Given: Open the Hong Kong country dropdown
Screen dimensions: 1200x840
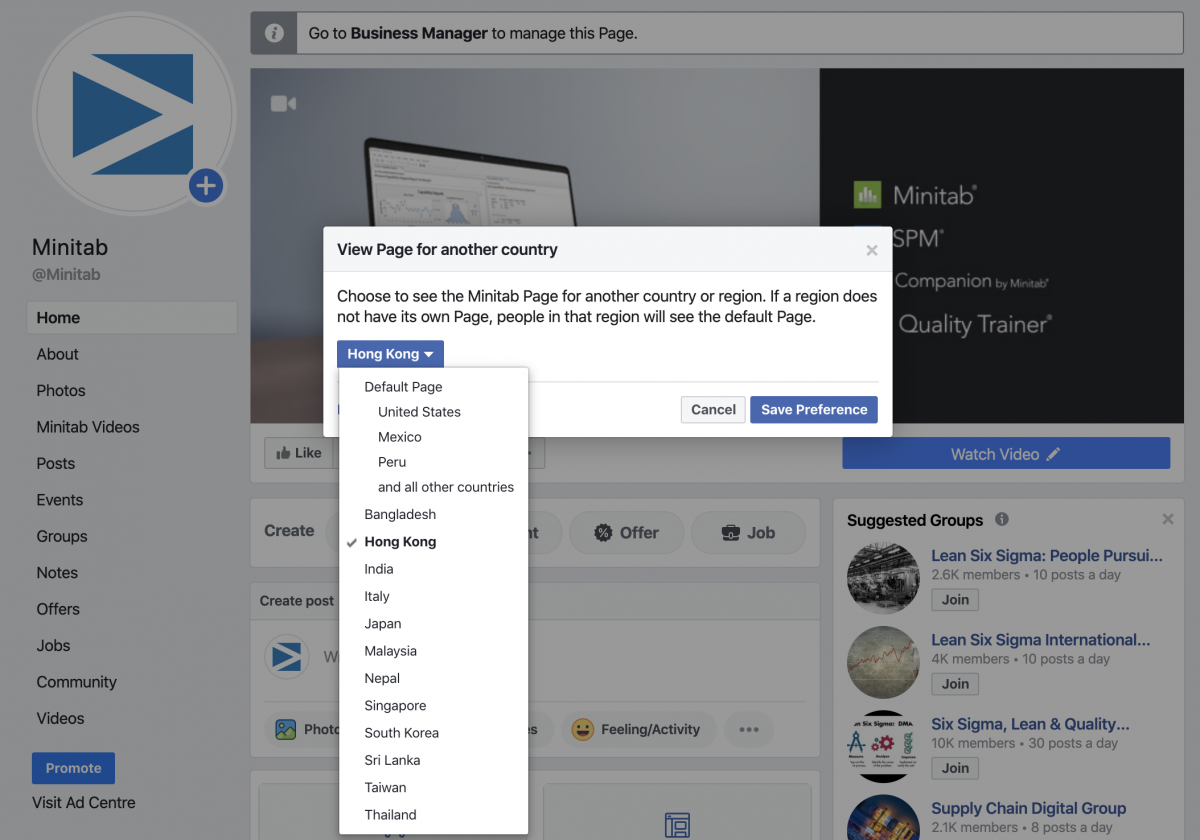Looking at the screenshot, I should point(390,354).
